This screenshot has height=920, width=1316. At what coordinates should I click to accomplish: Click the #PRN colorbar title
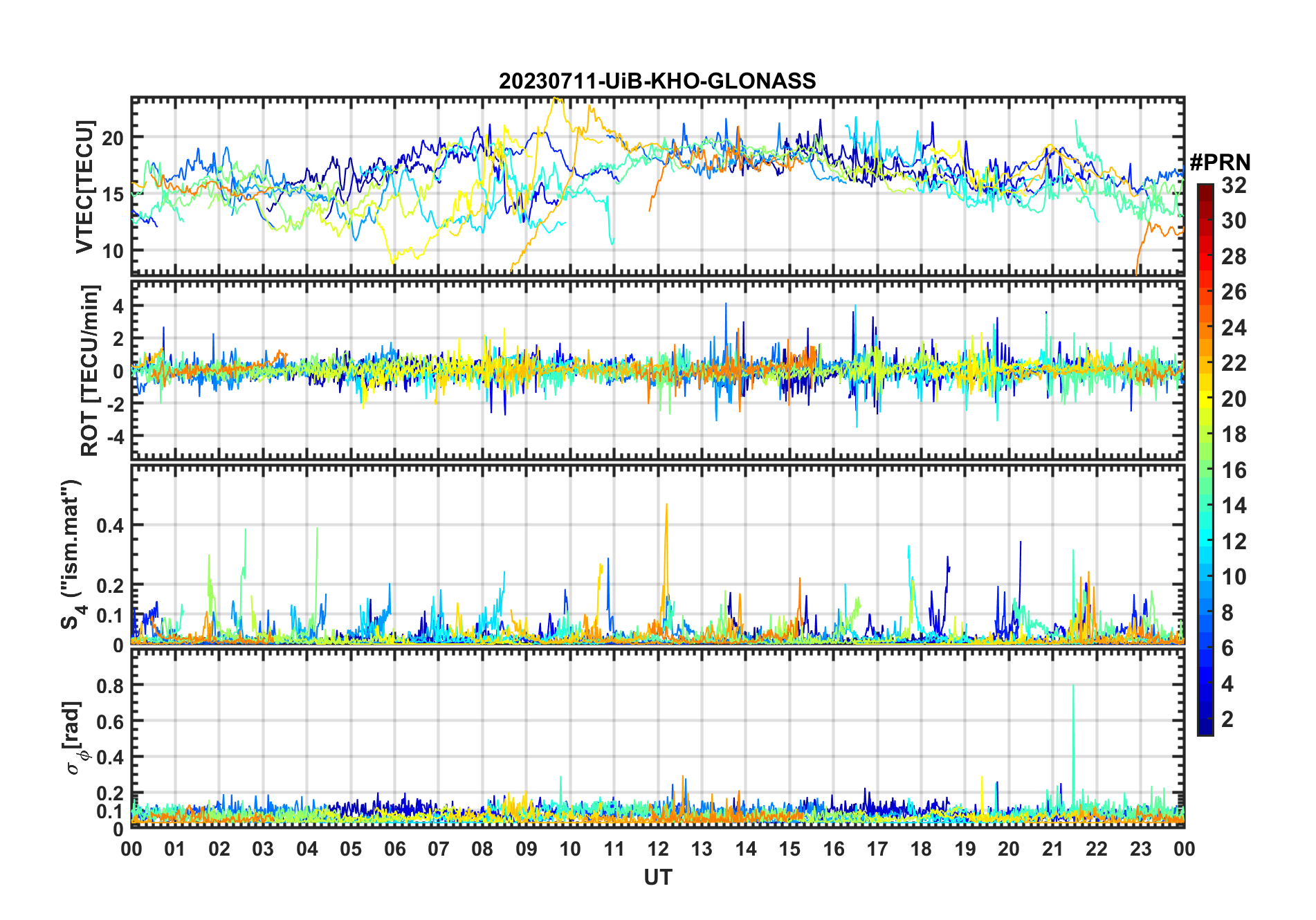click(x=1220, y=163)
